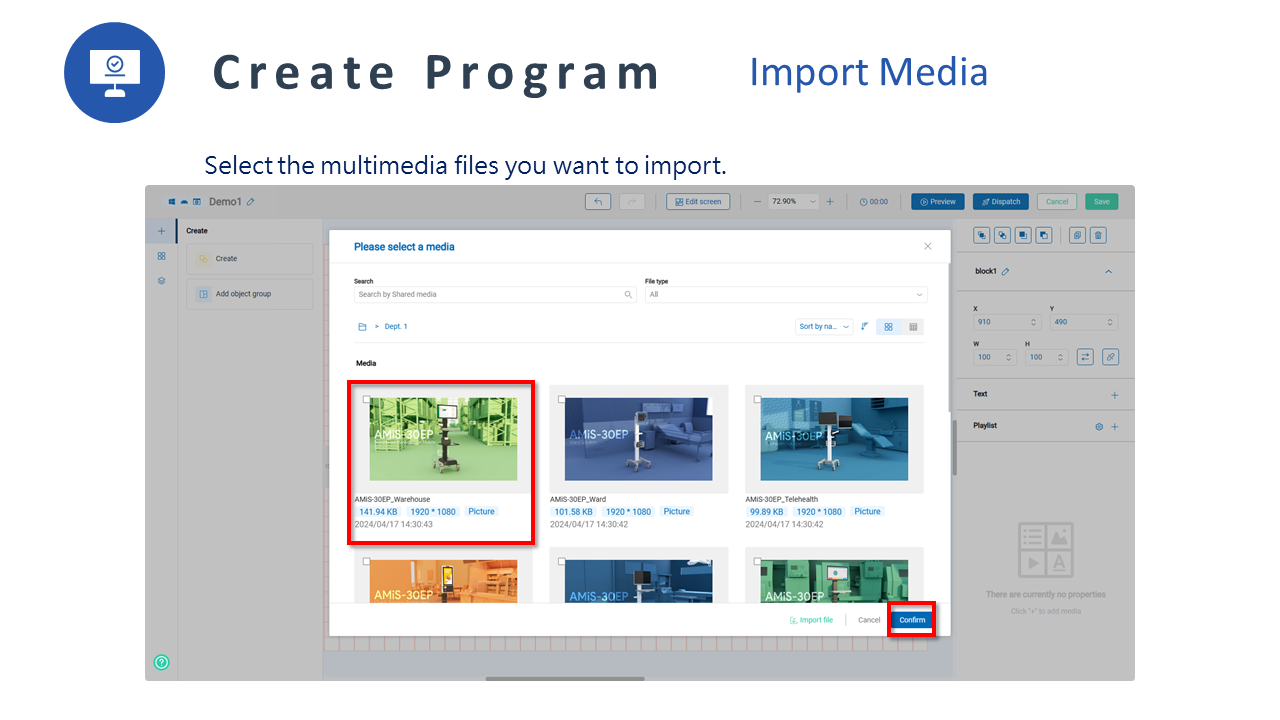The image size is (1280, 720).
Task: Click the Dept. 1 breadcrumb folder
Action: click(x=396, y=327)
